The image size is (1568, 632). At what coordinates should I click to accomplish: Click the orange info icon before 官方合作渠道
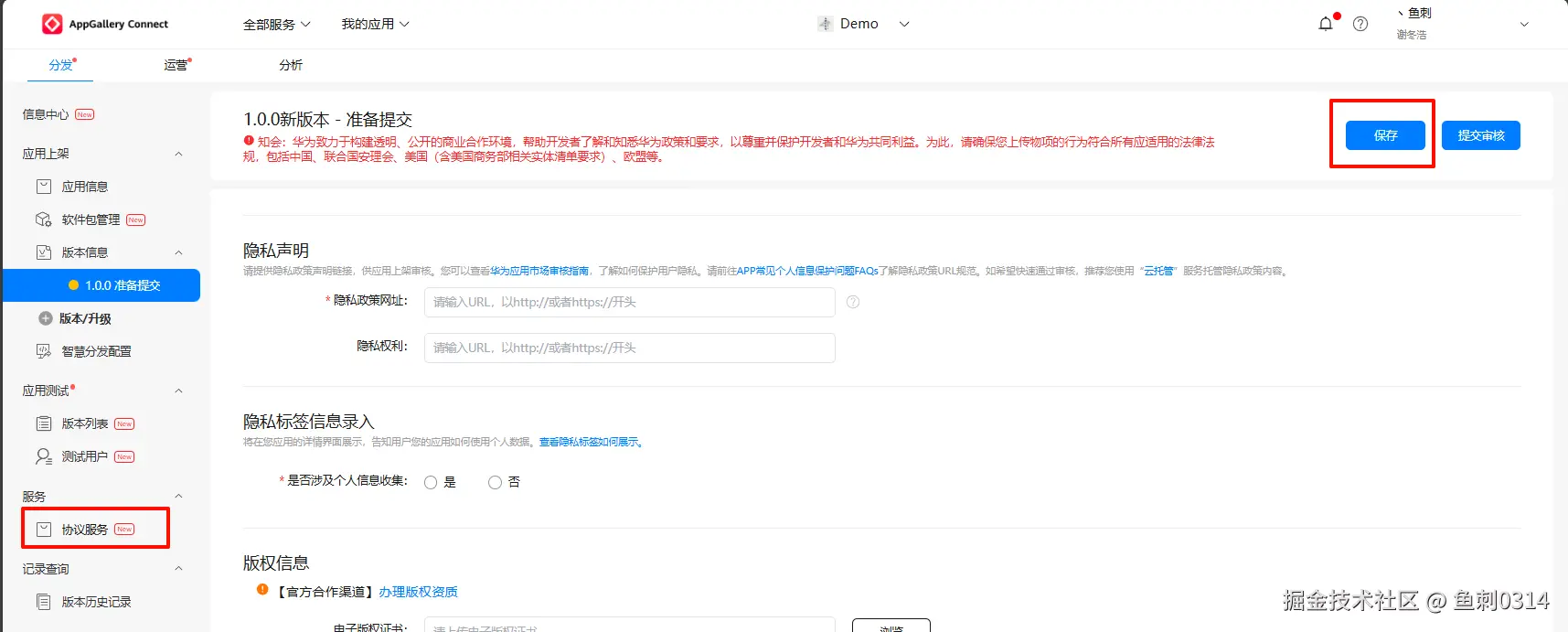[262, 590]
